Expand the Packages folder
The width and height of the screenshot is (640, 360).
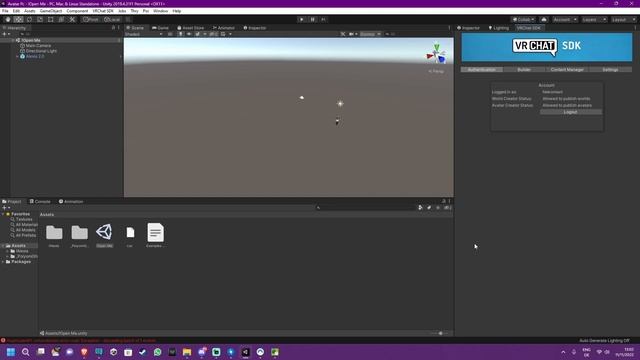3,262
